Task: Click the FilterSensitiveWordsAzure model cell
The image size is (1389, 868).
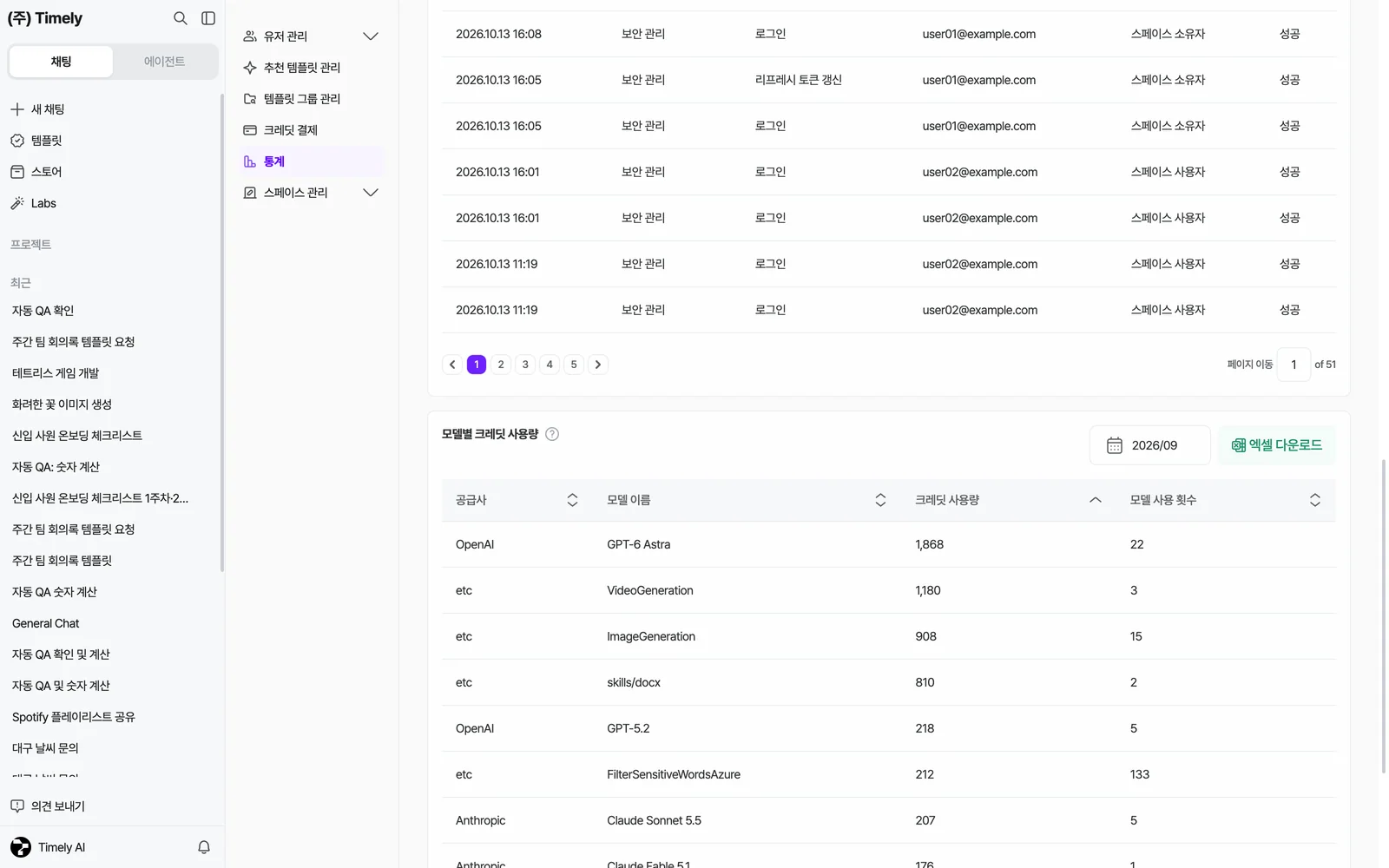Action: coord(674,774)
